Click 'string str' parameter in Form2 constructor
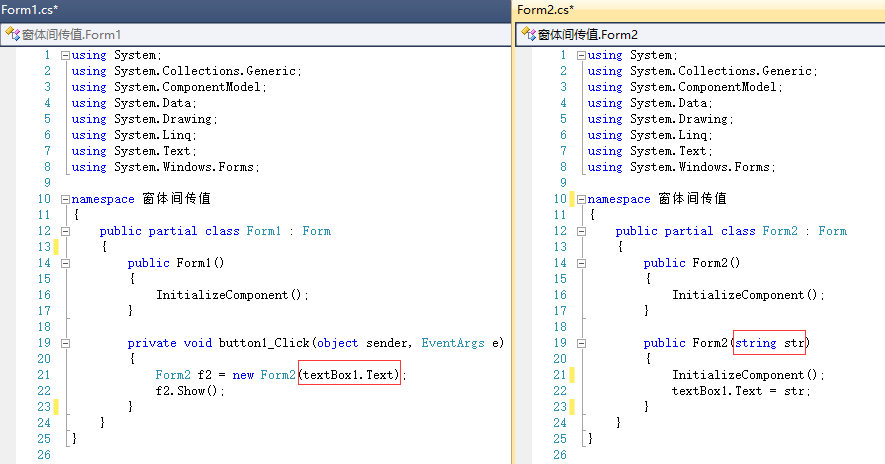Viewport: 885px width, 464px height. [x=770, y=343]
